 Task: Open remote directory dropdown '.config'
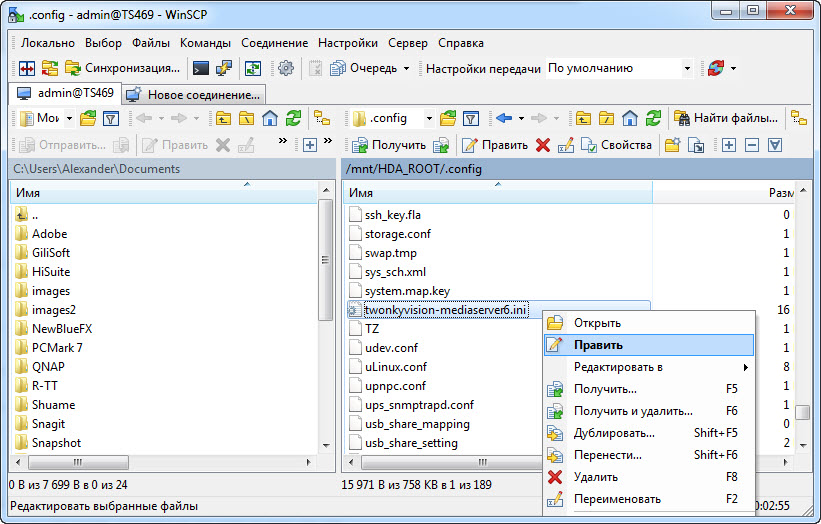tap(392, 118)
